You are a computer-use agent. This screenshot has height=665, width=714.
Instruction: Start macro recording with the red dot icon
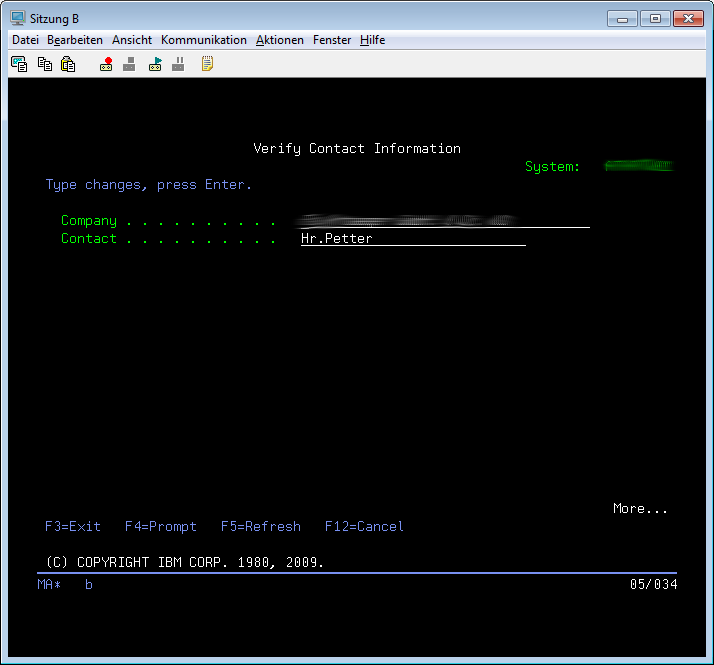[x=106, y=64]
